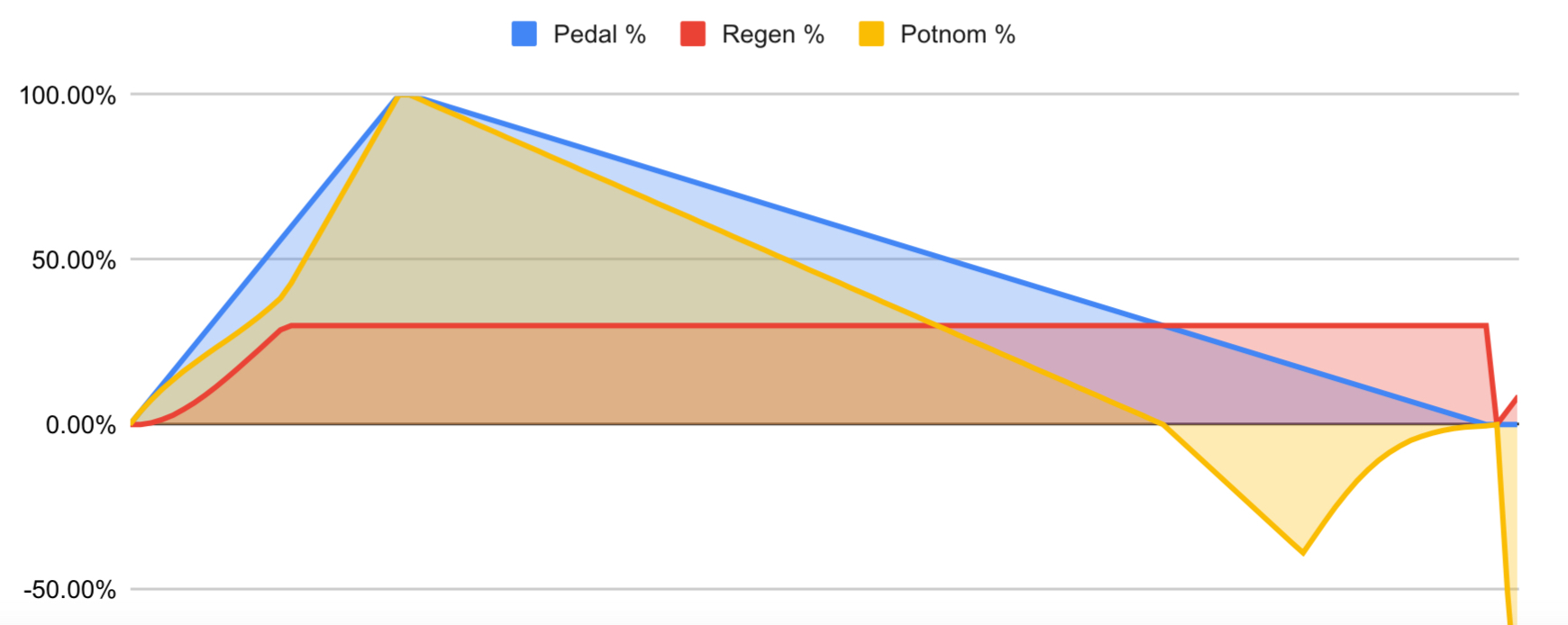This screenshot has height=625, width=1568.
Task: Click where the Regen line first flattens out
Action: tap(291, 326)
